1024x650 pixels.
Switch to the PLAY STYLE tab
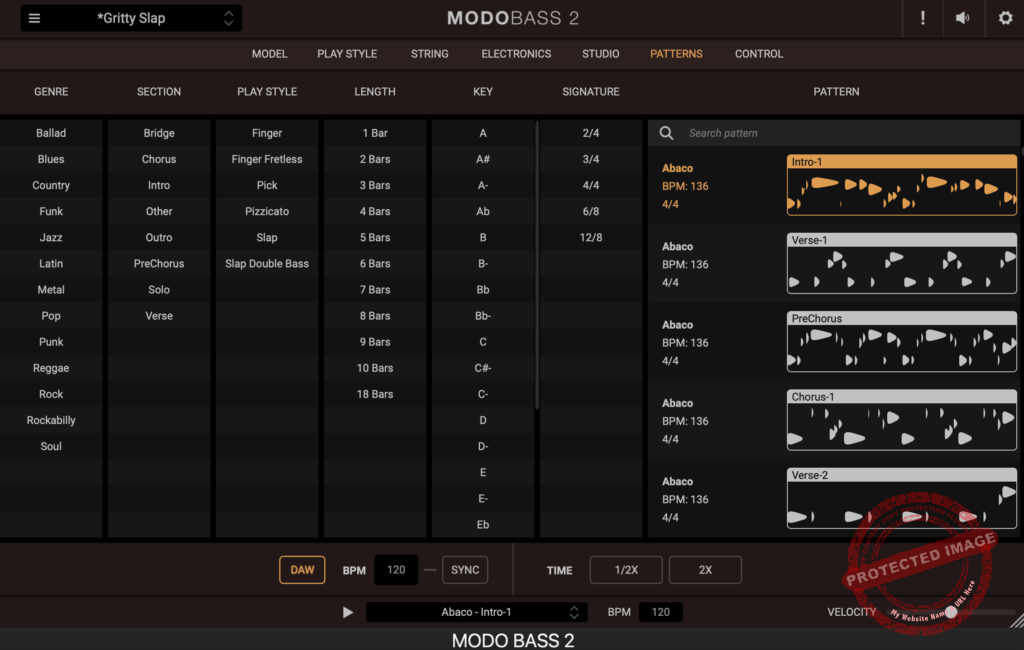pos(347,54)
